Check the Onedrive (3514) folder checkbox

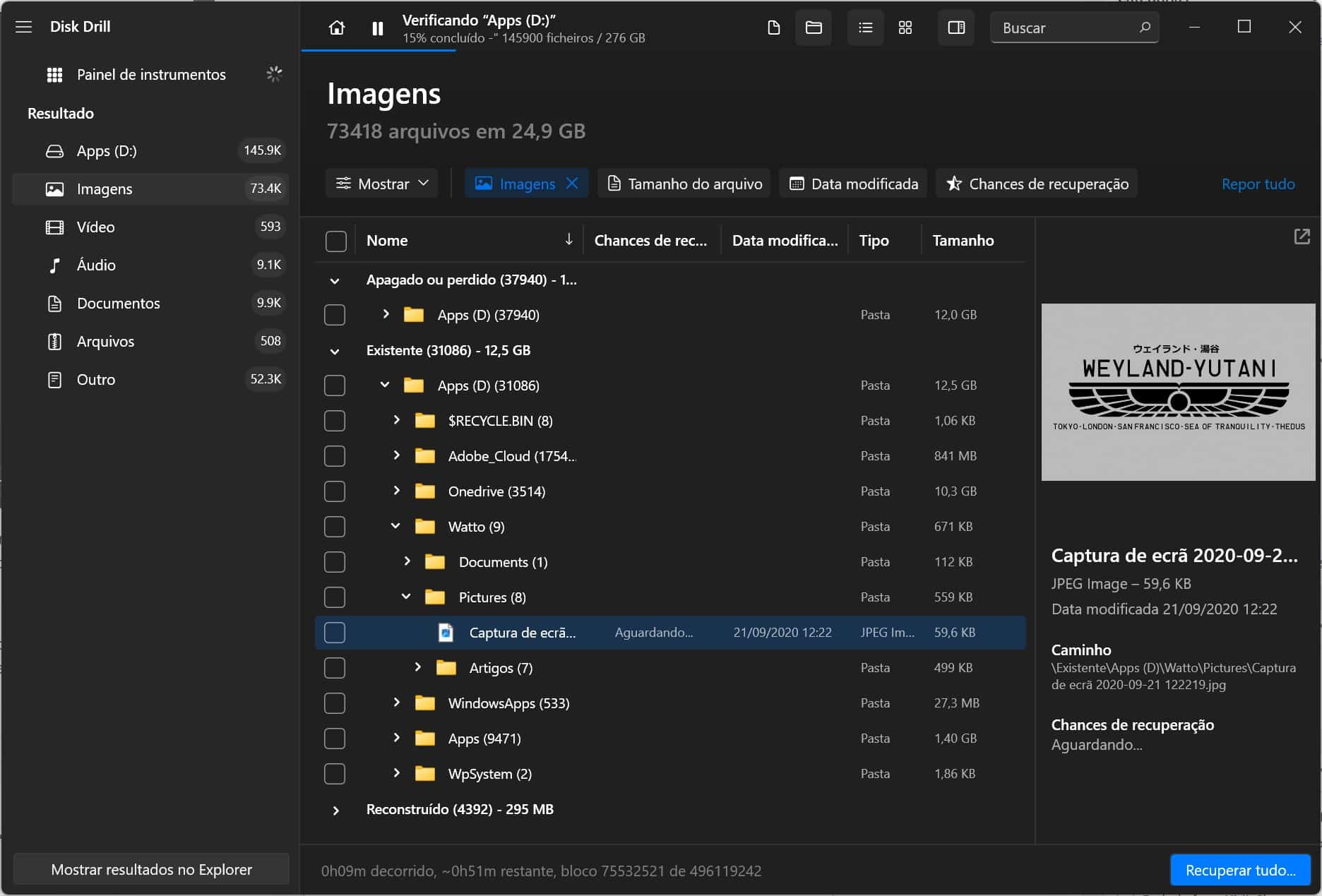coord(335,491)
